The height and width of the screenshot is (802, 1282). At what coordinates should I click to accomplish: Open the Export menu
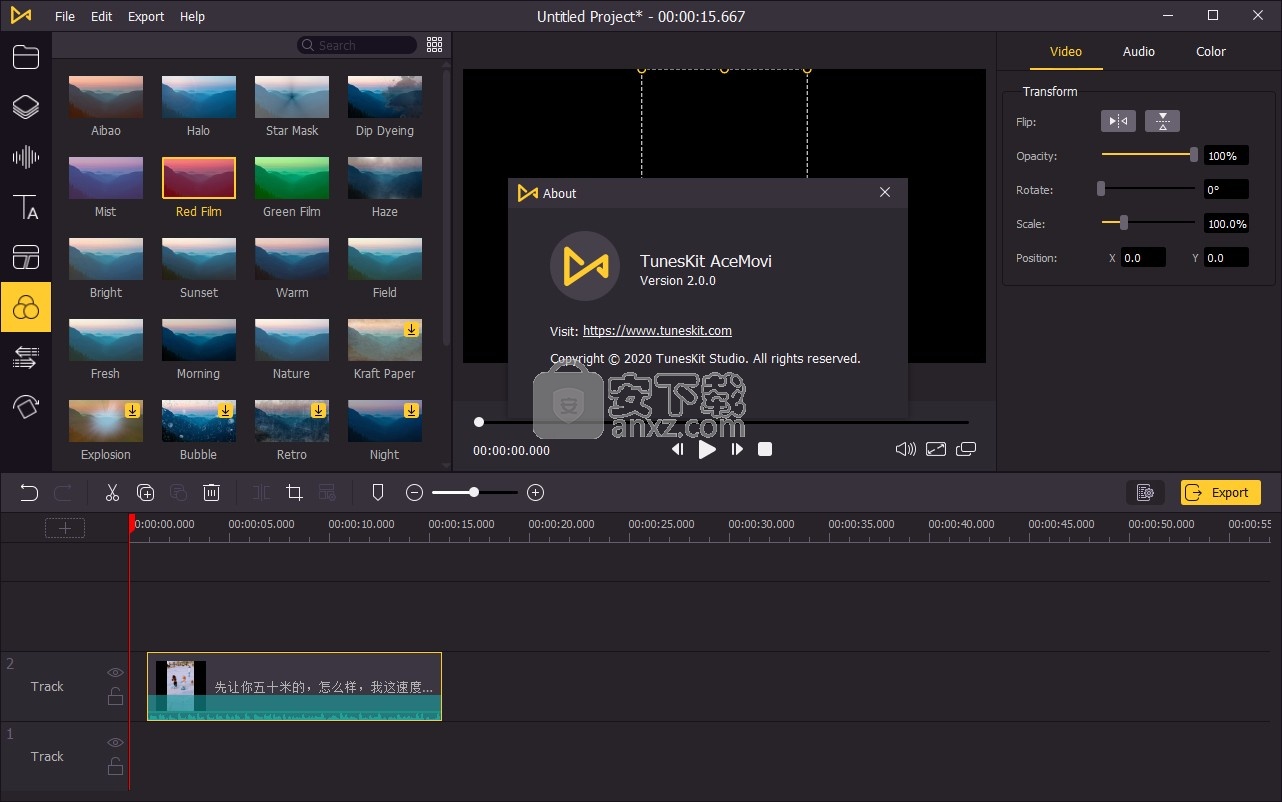coord(146,16)
